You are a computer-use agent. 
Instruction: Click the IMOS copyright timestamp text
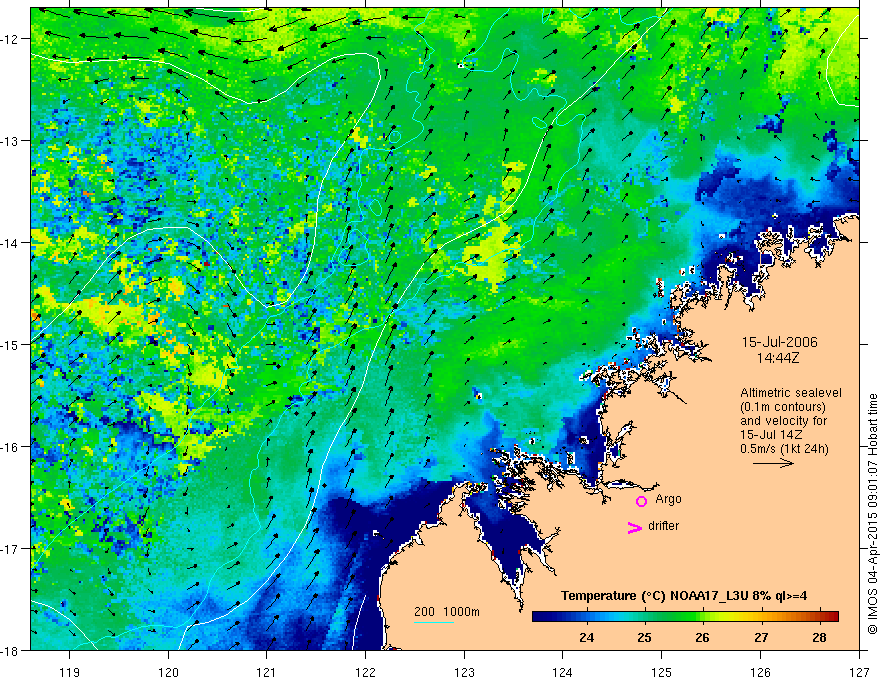pos(872,514)
